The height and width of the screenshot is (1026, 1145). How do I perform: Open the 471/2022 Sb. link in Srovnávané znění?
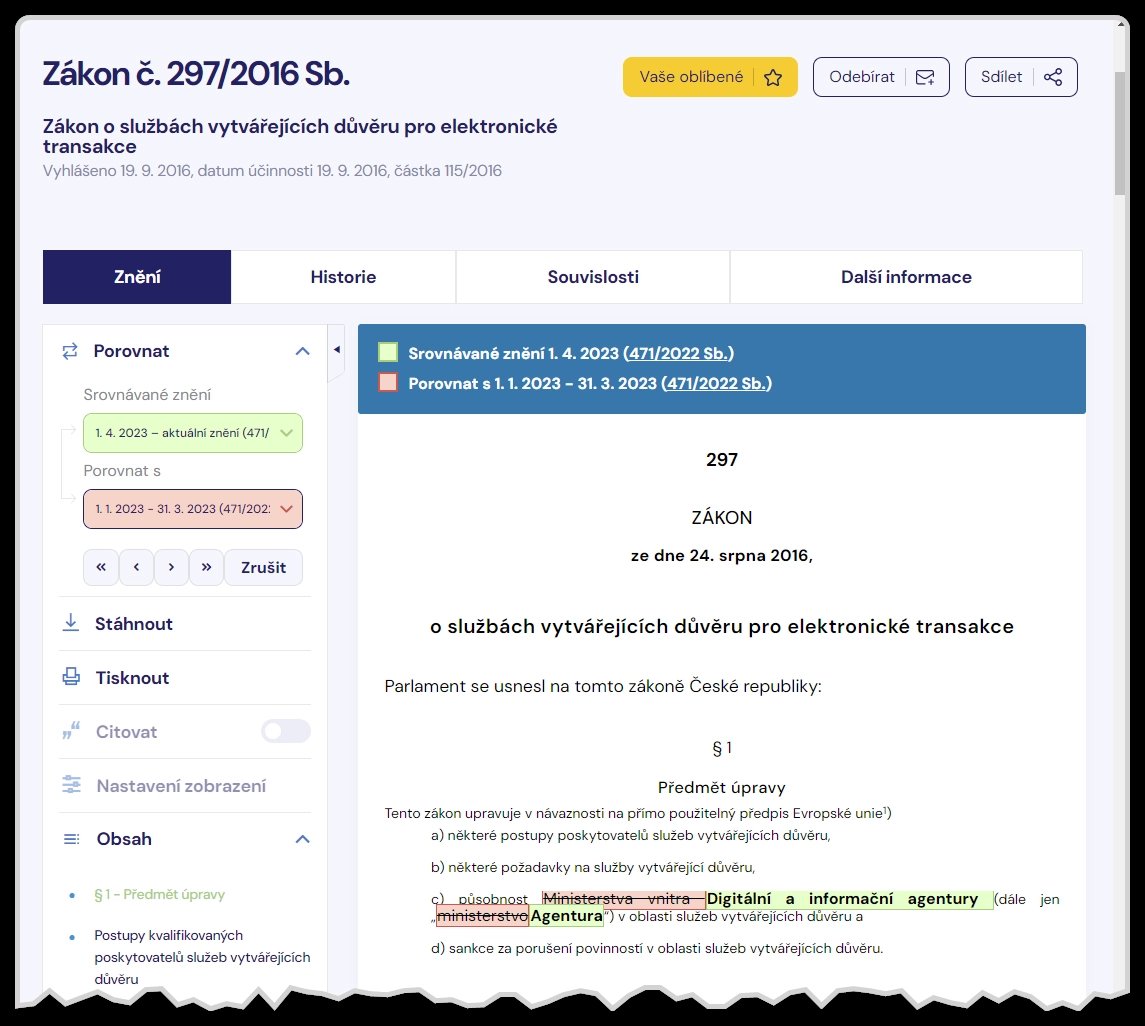(x=679, y=353)
